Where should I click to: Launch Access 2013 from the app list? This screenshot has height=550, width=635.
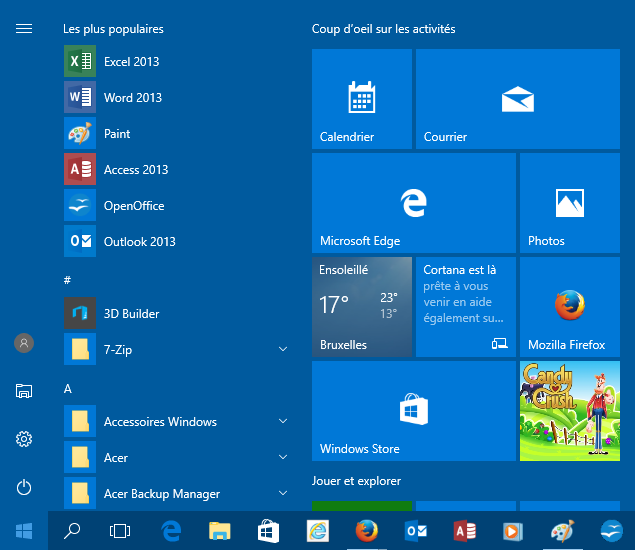(x=135, y=170)
